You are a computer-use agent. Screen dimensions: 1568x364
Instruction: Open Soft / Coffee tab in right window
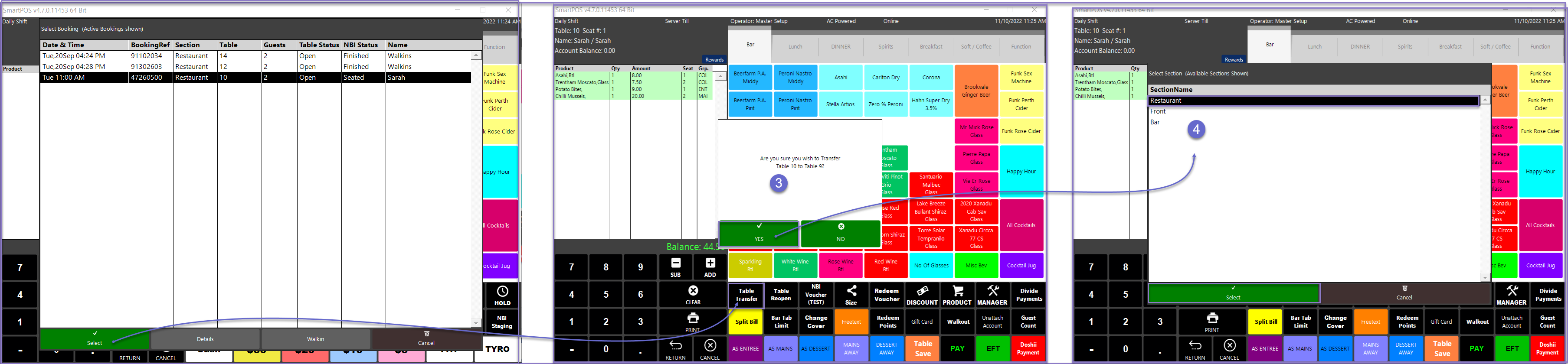(x=1496, y=47)
